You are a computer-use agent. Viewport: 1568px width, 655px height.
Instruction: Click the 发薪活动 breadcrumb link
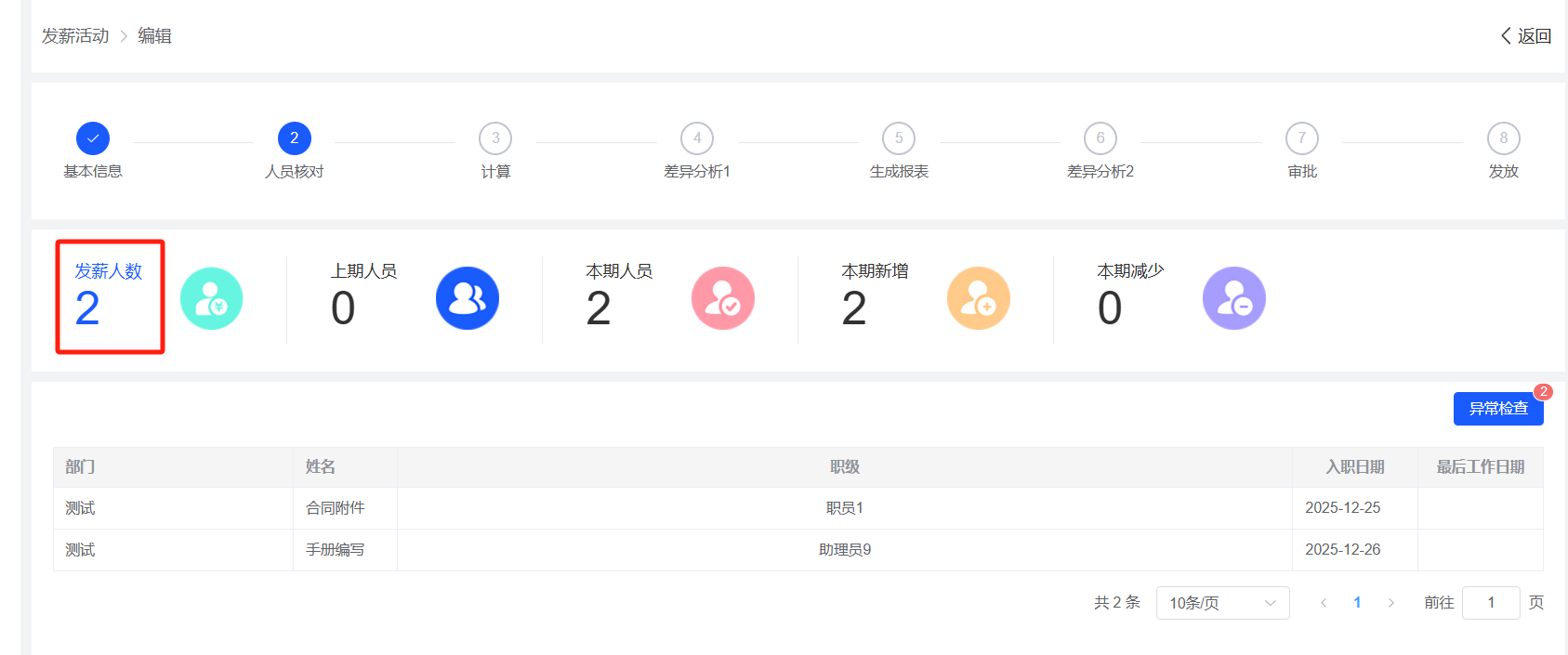[75, 36]
